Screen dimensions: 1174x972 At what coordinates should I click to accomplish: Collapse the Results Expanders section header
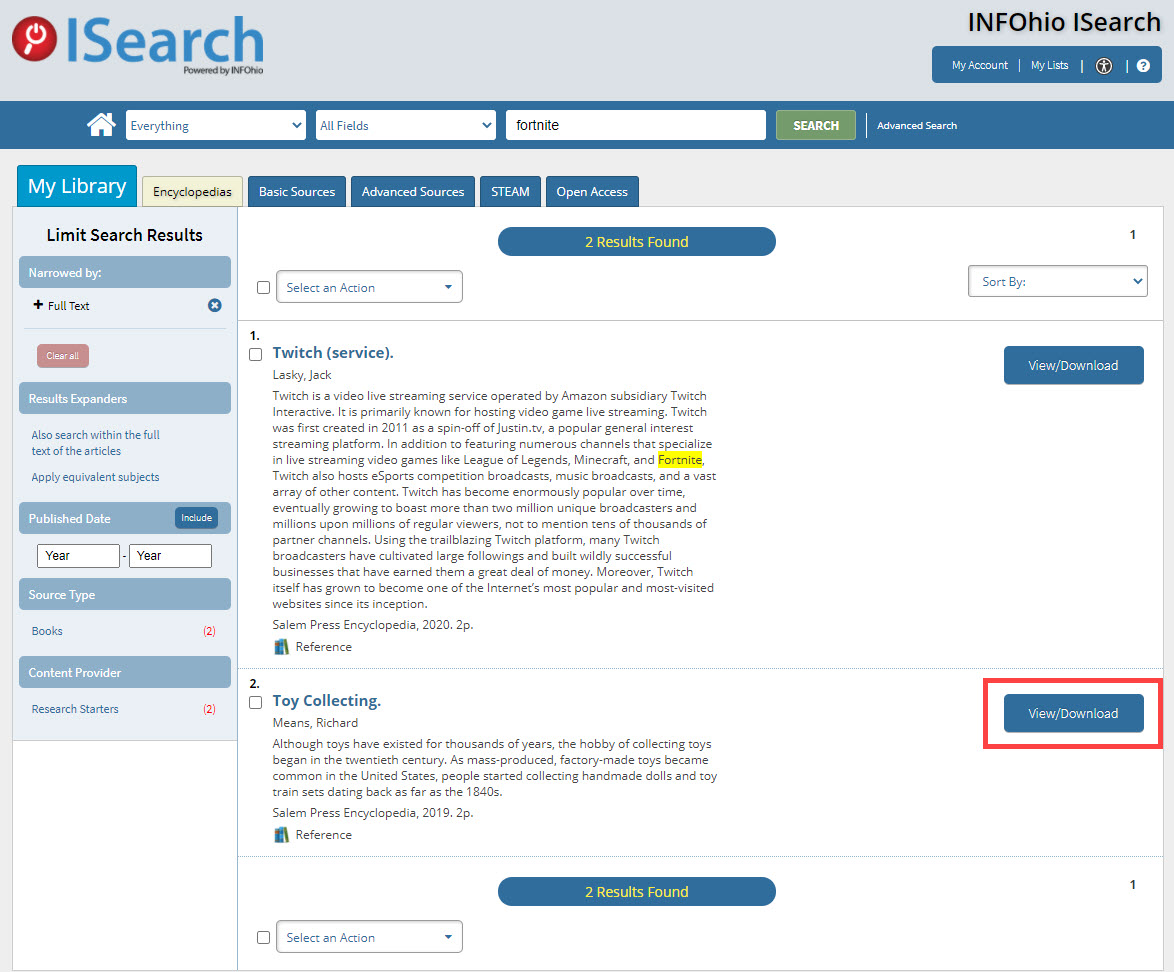pyautogui.click(x=124, y=398)
